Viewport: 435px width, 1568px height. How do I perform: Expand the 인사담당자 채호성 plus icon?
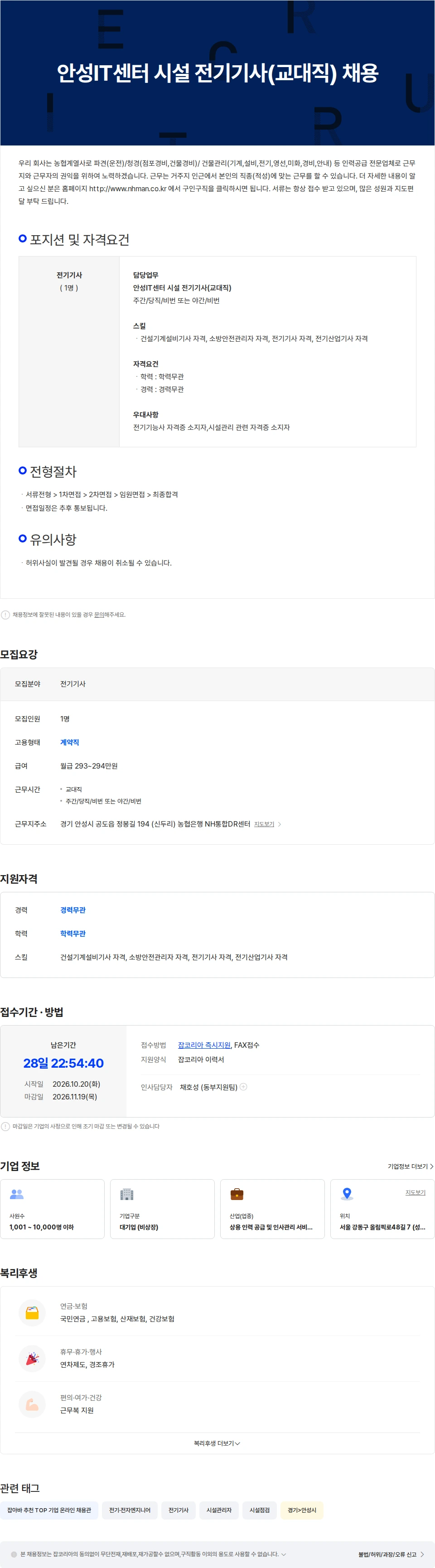click(x=243, y=1087)
